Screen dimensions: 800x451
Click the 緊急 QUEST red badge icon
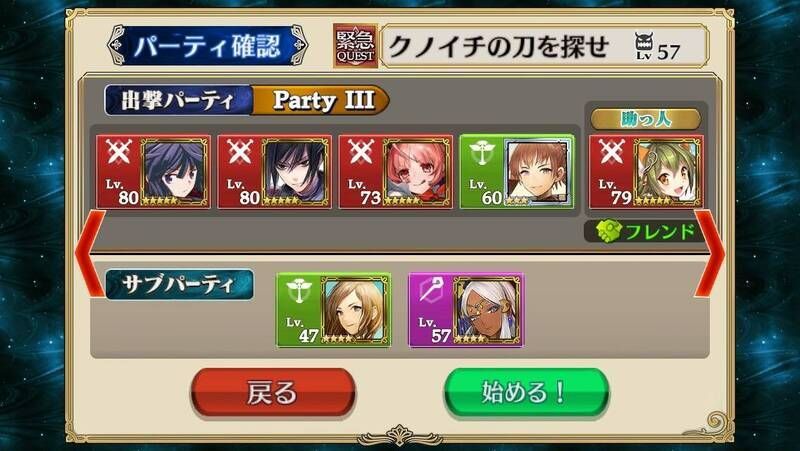pos(355,46)
